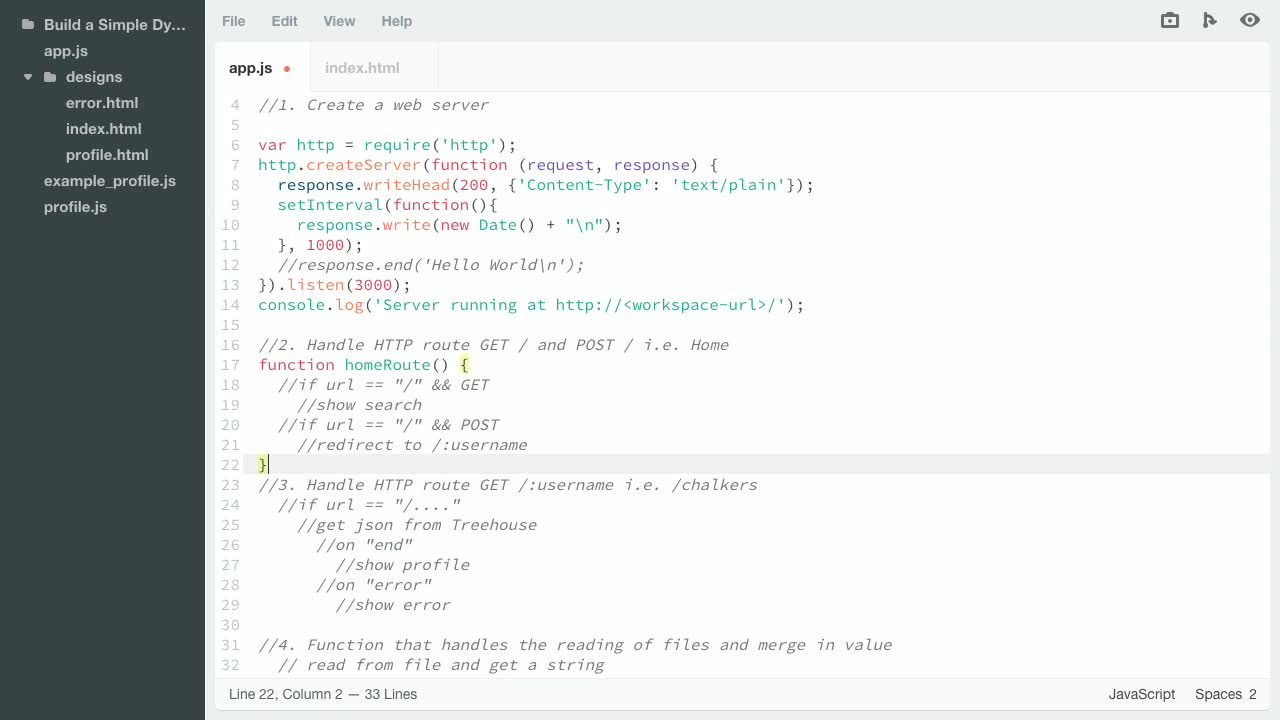Open error.html from the sidebar

click(x=102, y=103)
